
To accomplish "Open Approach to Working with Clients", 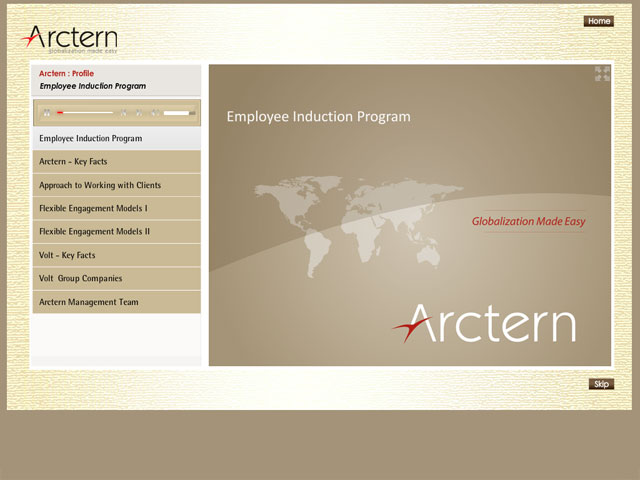I will 116,185.
